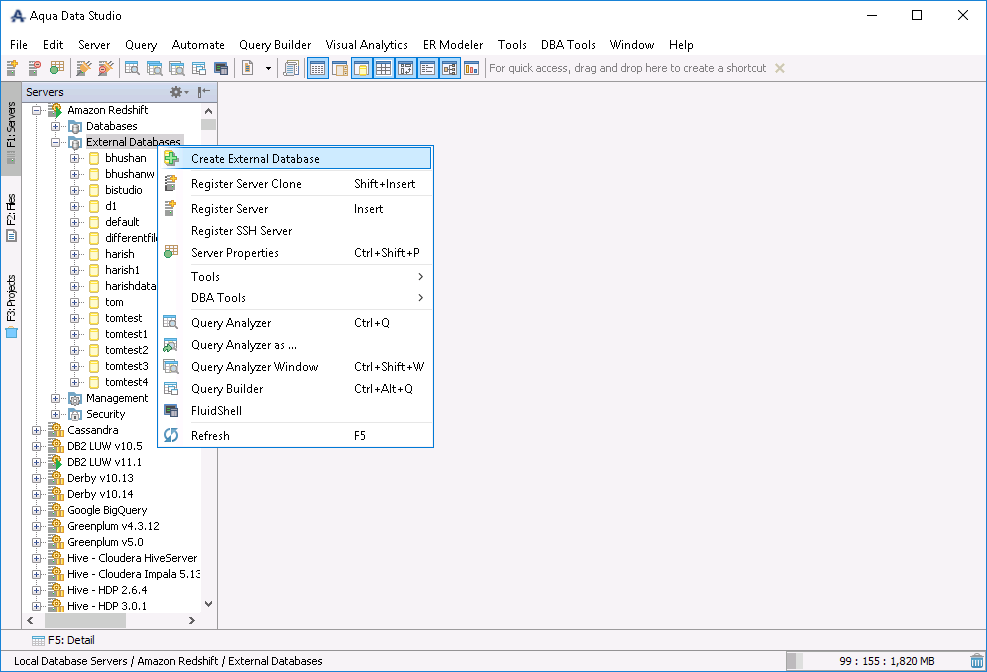Open FluidShell from the toolbar icon
Screen dimensions: 987x672
pos(221,68)
